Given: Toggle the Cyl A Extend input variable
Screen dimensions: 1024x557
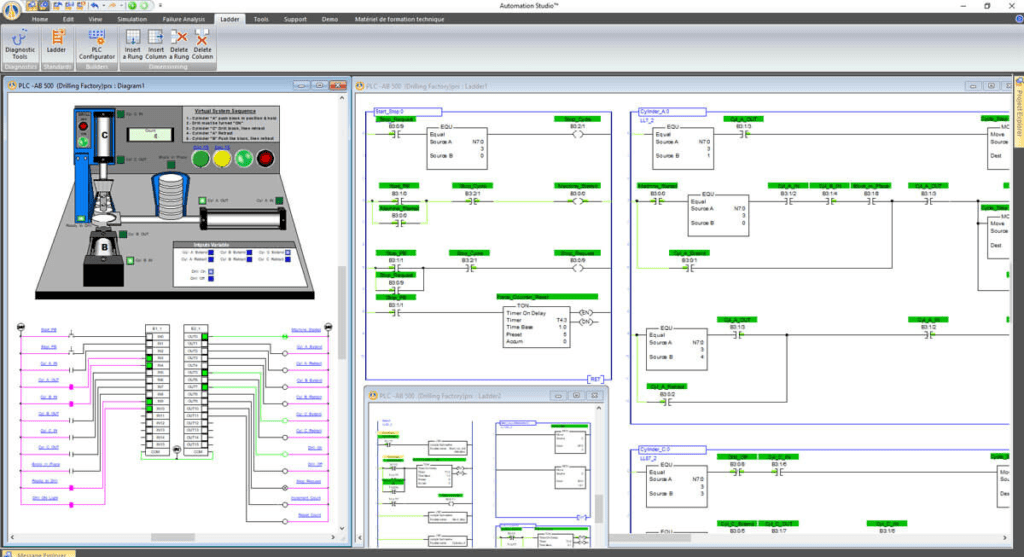Looking at the screenshot, I should [210, 252].
